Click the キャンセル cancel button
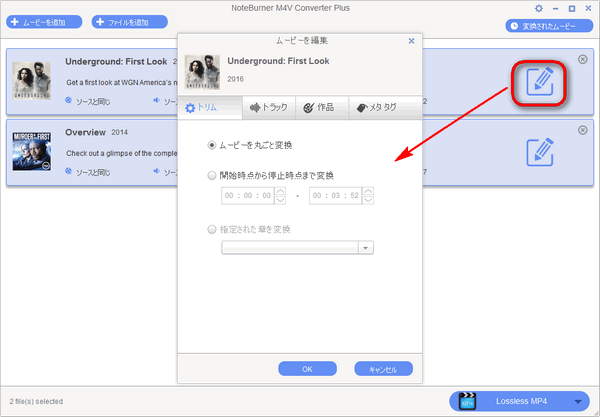600x417 pixels. (383, 369)
